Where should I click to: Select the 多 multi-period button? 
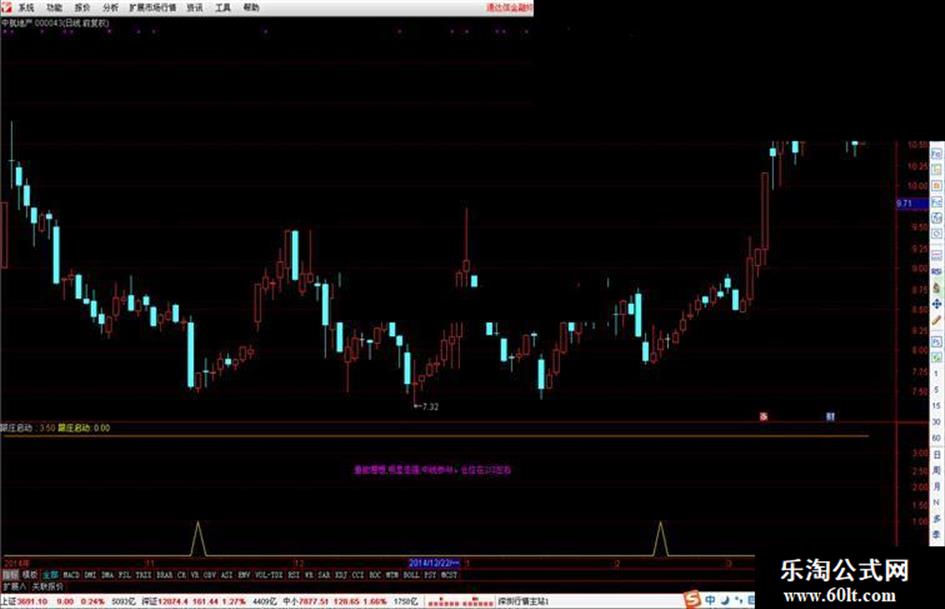(937, 519)
